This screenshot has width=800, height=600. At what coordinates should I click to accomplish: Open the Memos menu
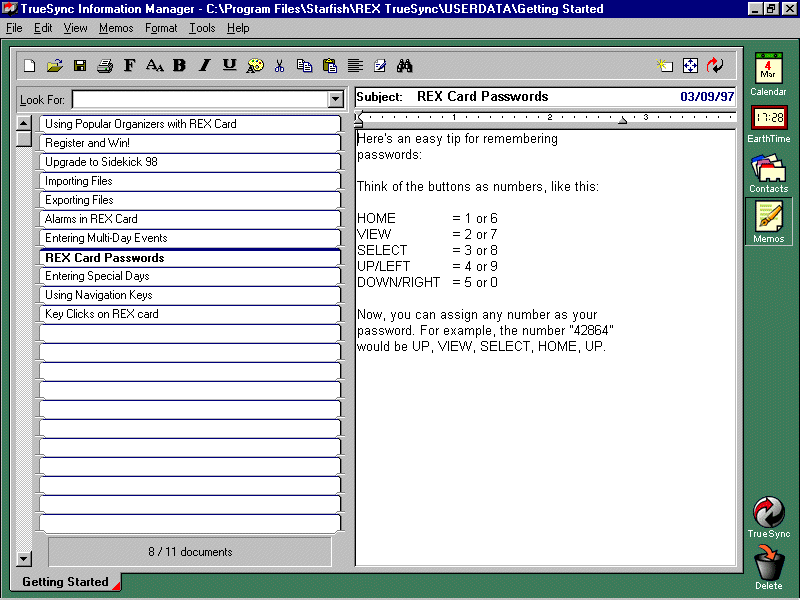point(116,28)
